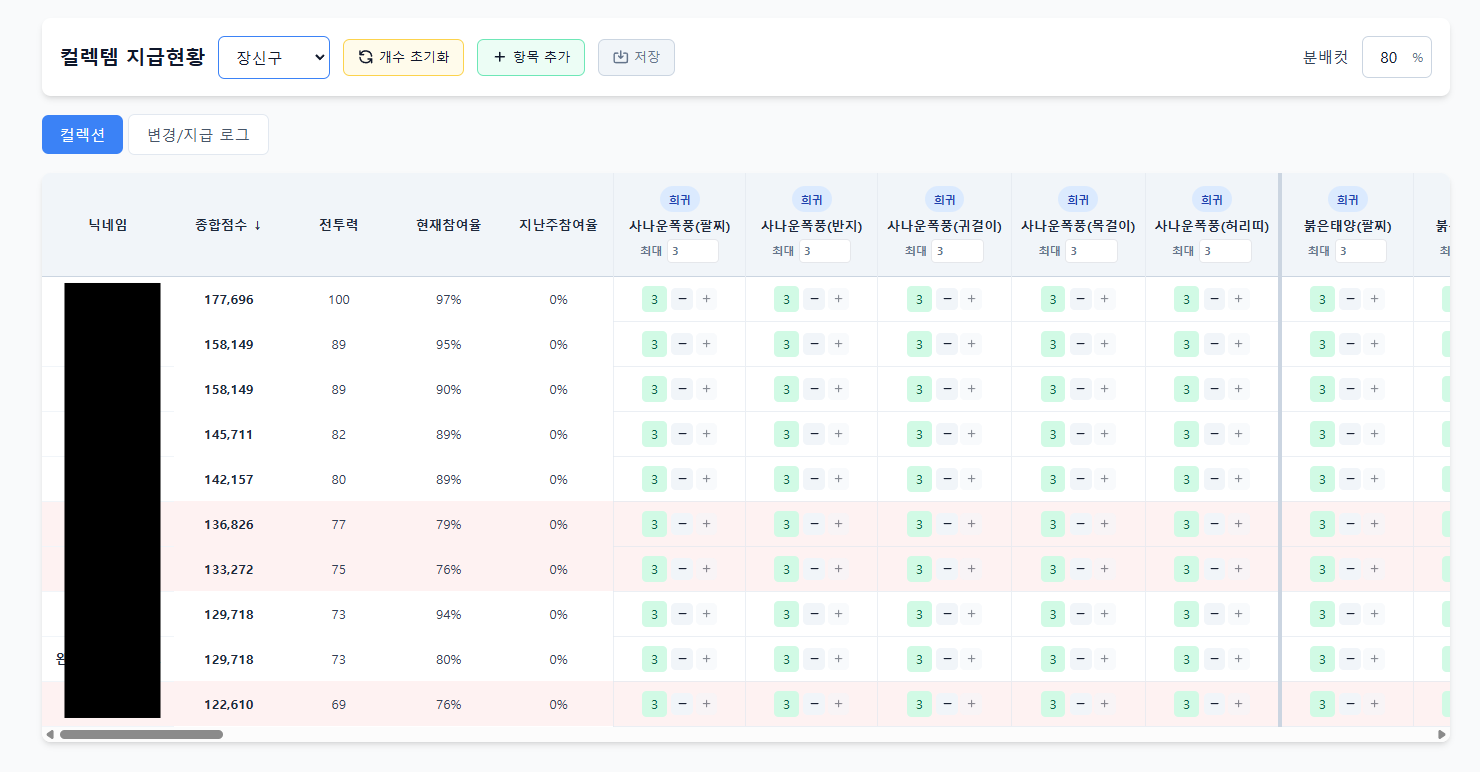
Task: Click the 항목 추가 button
Action: coord(531,57)
